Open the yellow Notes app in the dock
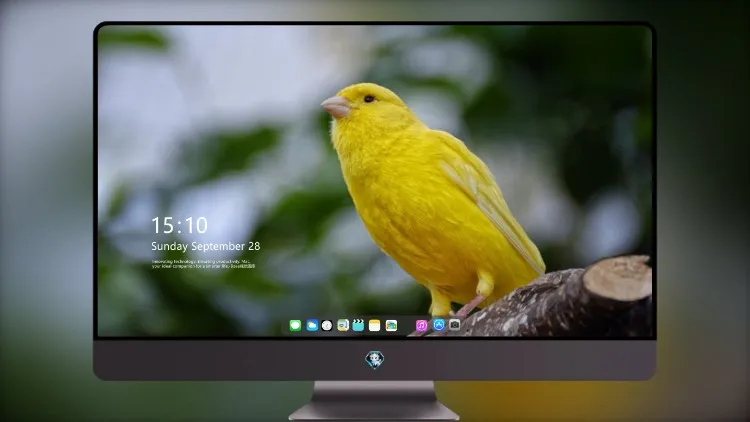This screenshot has height=422, width=750. (x=375, y=326)
